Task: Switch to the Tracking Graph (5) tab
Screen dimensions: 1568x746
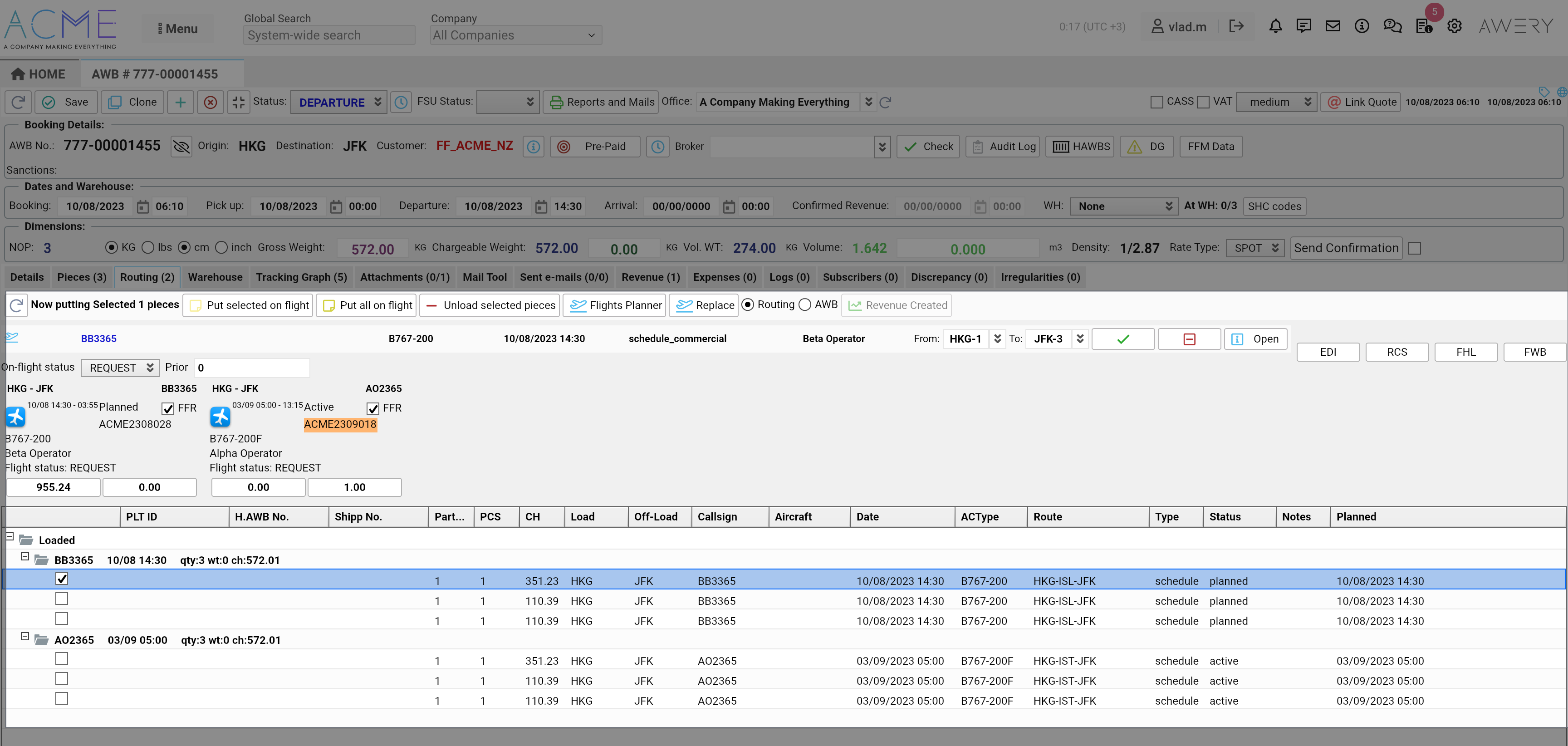Action: pos(301,277)
